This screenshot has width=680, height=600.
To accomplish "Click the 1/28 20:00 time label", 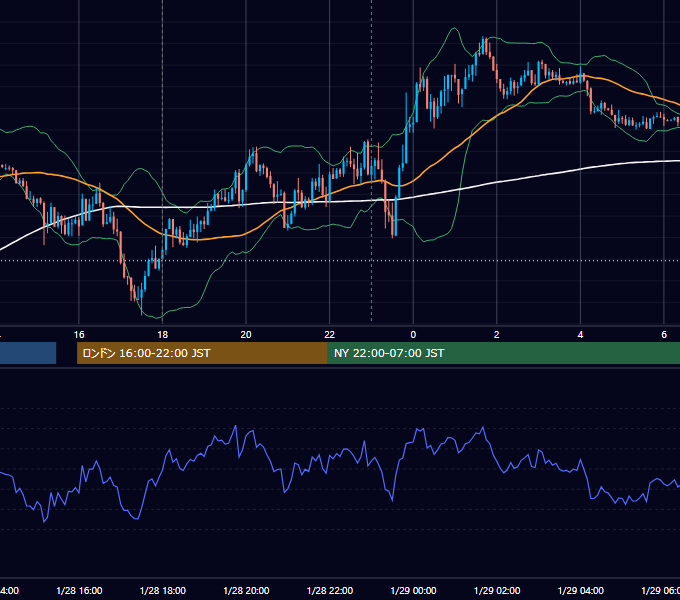I will coord(246,590).
